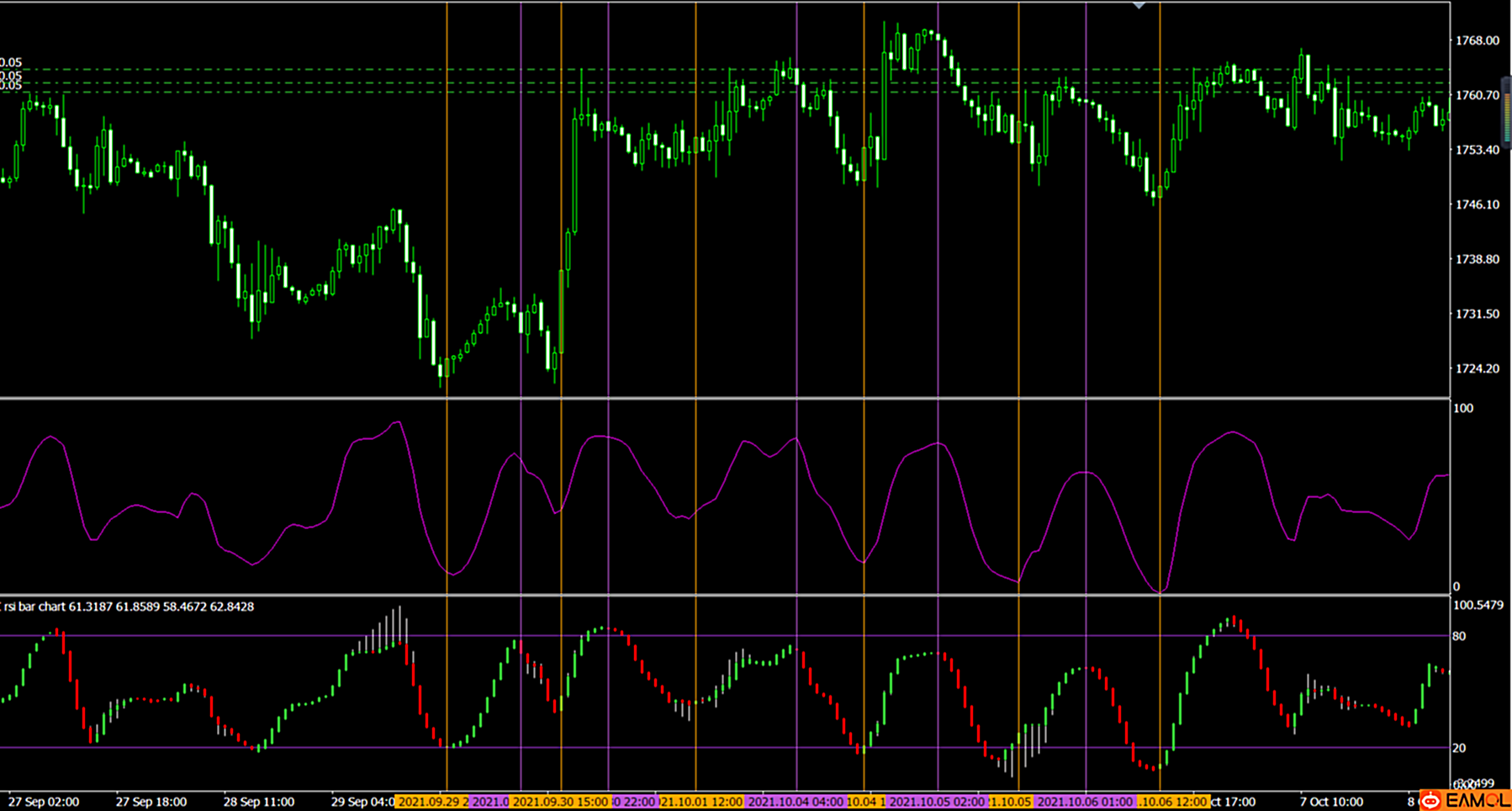
Task: Click the 27 Sep 18:00 time axis label
Action: tap(151, 802)
